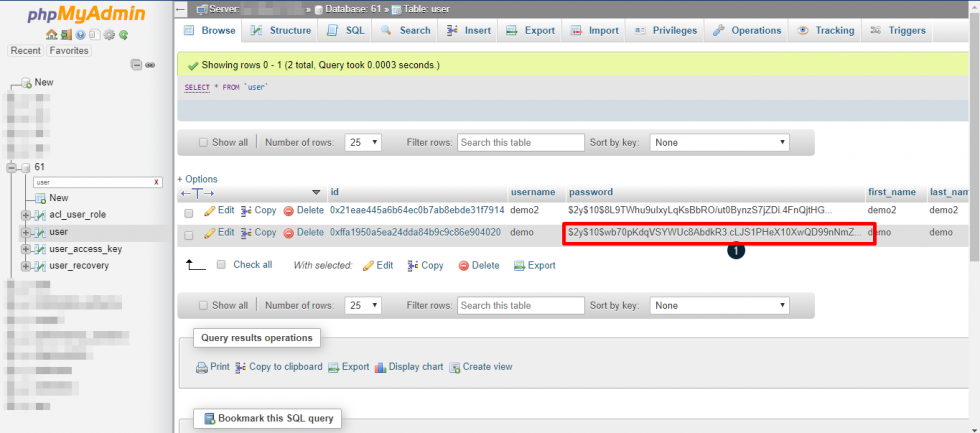Enable the top Show all checkbox

[x=204, y=143]
